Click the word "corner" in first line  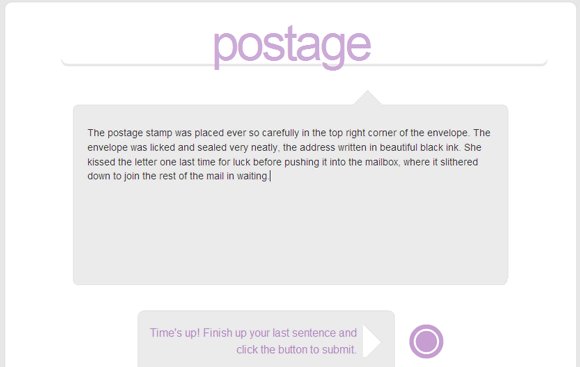click(382, 133)
